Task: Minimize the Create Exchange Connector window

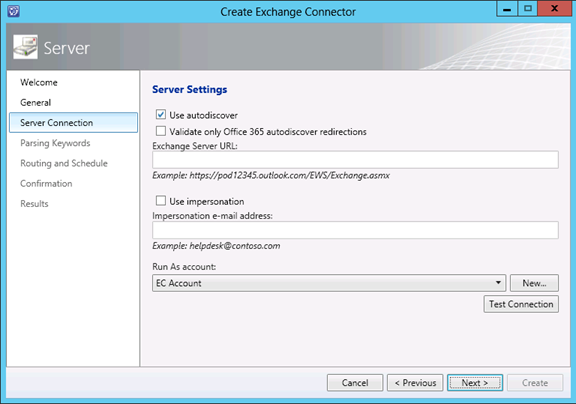Action: tap(507, 9)
